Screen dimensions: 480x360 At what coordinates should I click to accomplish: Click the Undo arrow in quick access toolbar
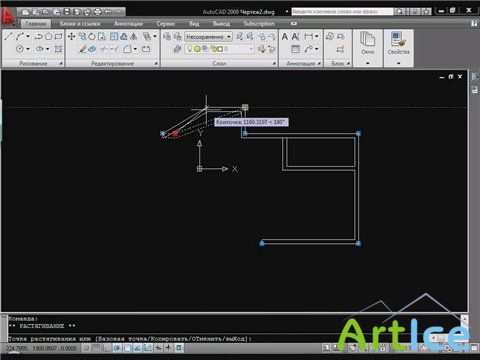[x=108, y=12]
